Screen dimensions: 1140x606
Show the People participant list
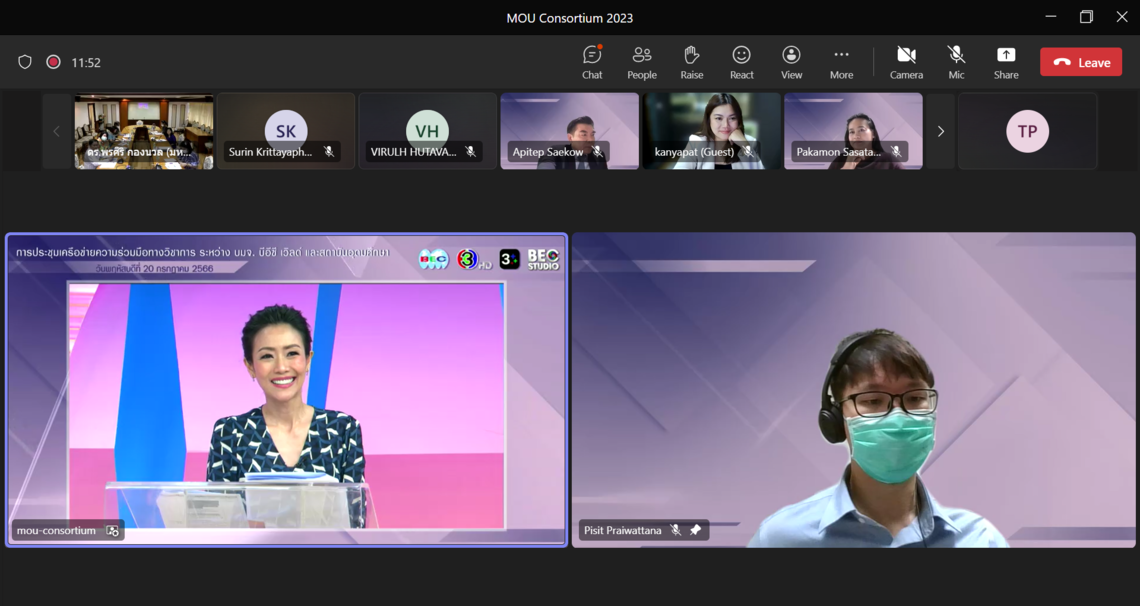(642, 62)
